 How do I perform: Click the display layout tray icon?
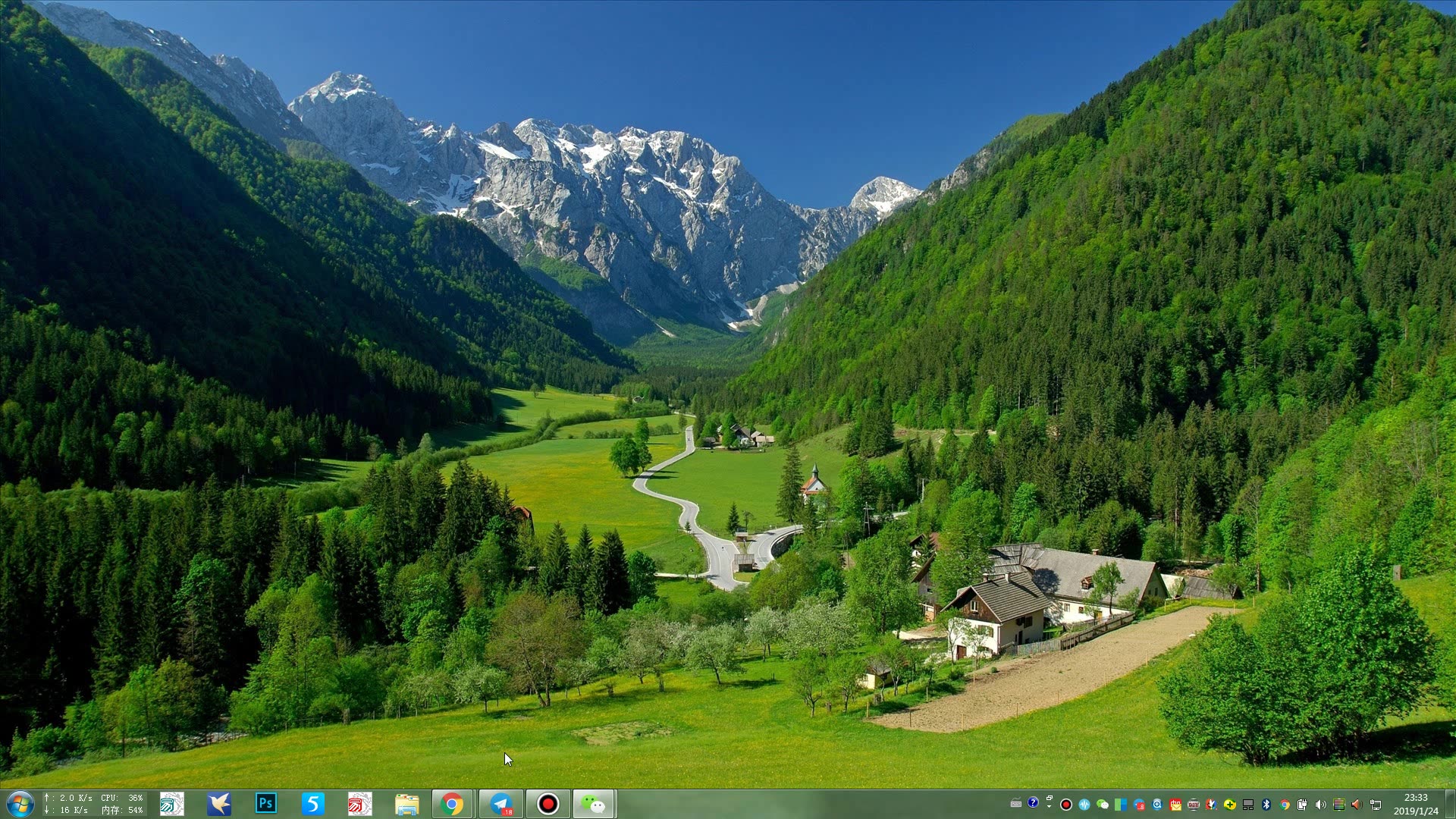[x=1248, y=805]
